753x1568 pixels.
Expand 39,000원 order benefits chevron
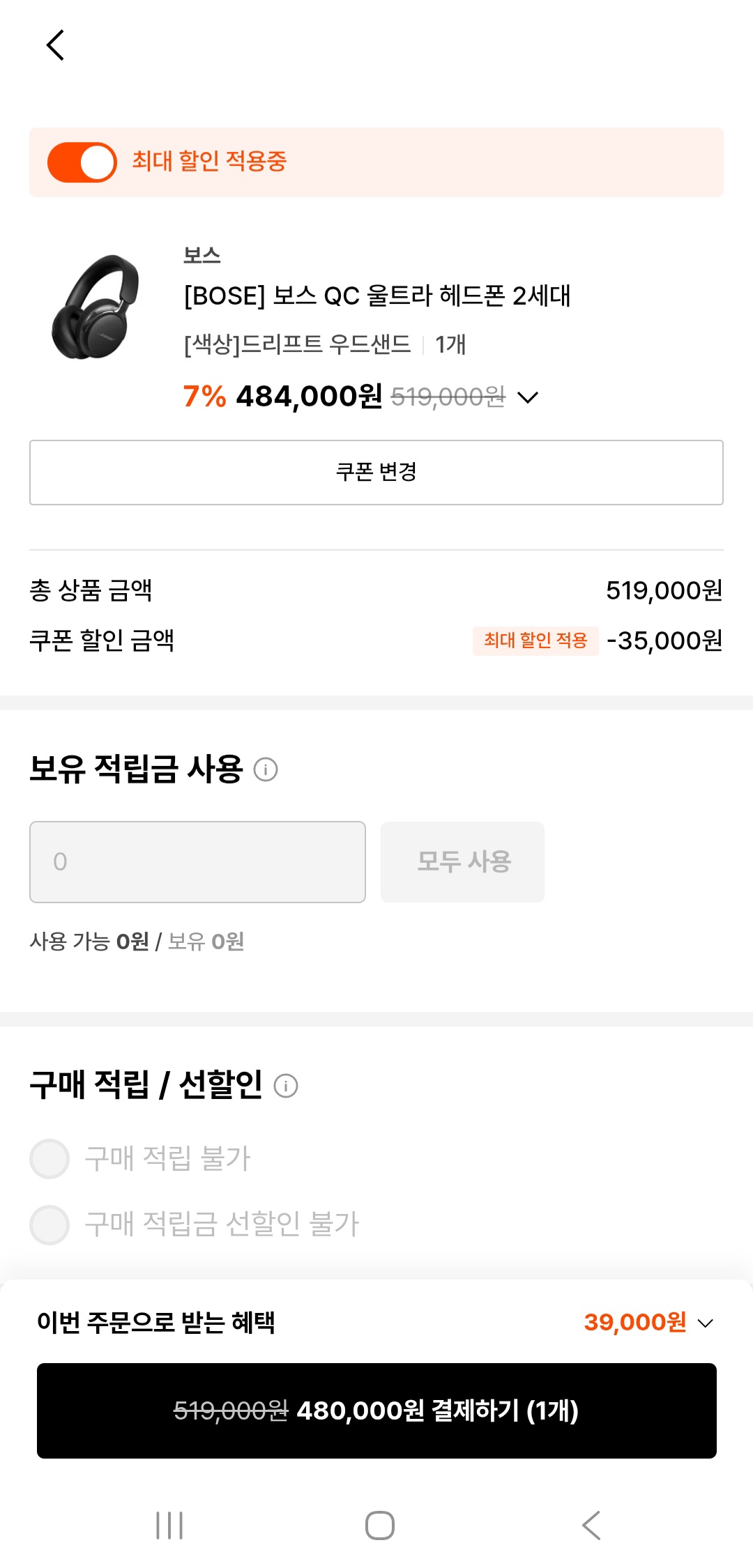tap(706, 1323)
